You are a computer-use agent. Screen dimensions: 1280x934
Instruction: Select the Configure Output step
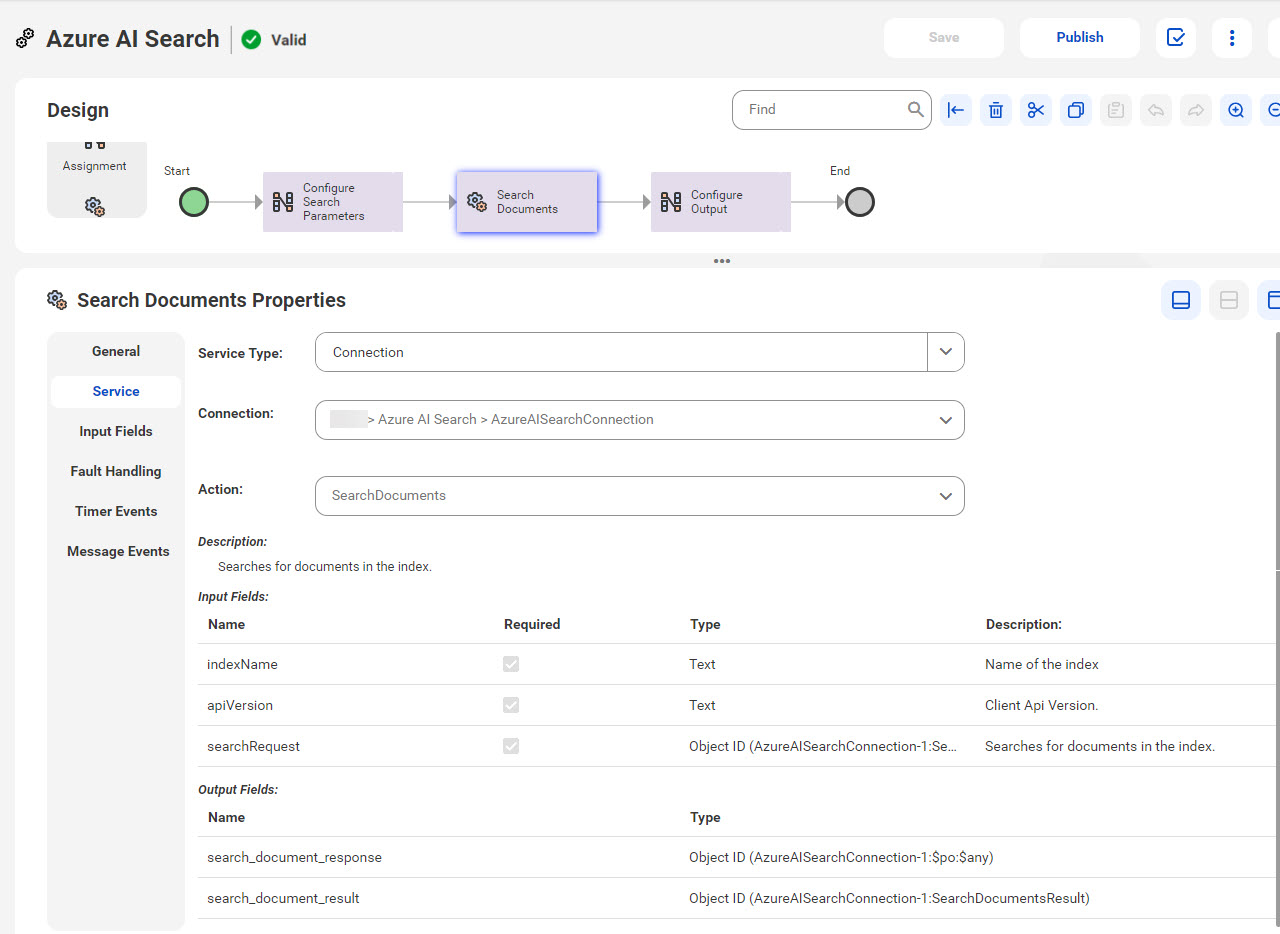click(721, 202)
